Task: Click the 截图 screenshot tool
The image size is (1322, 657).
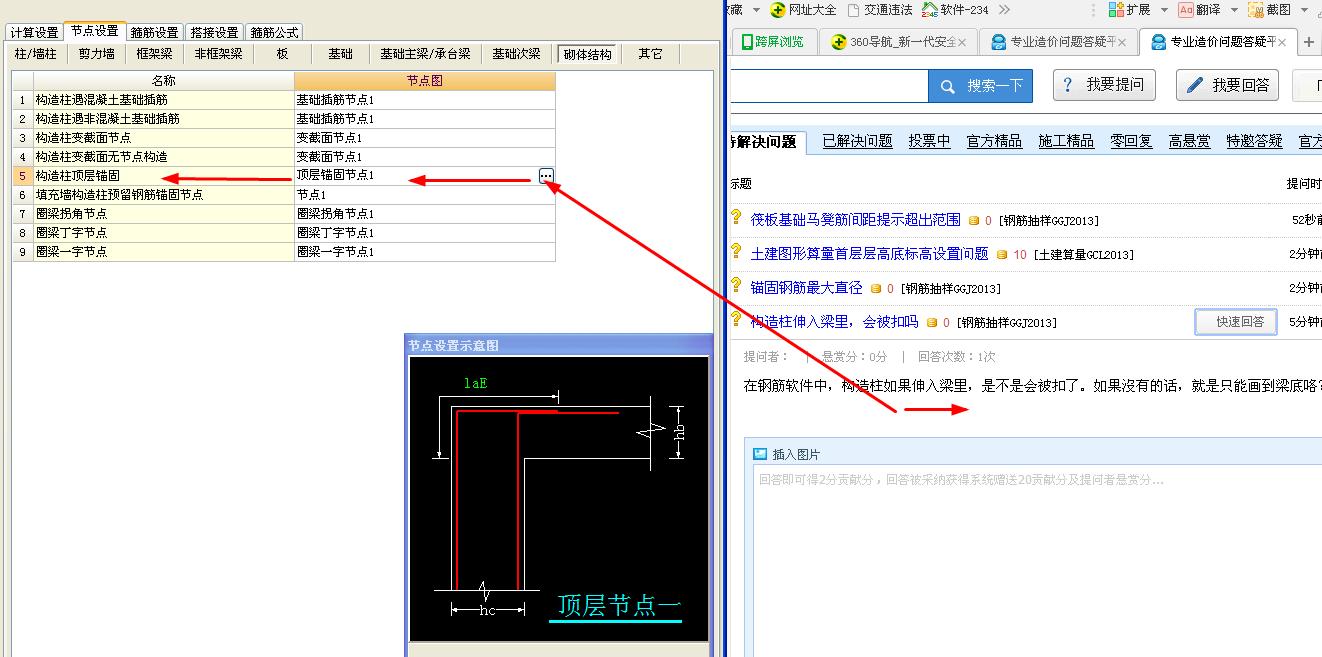Action: 1268,10
